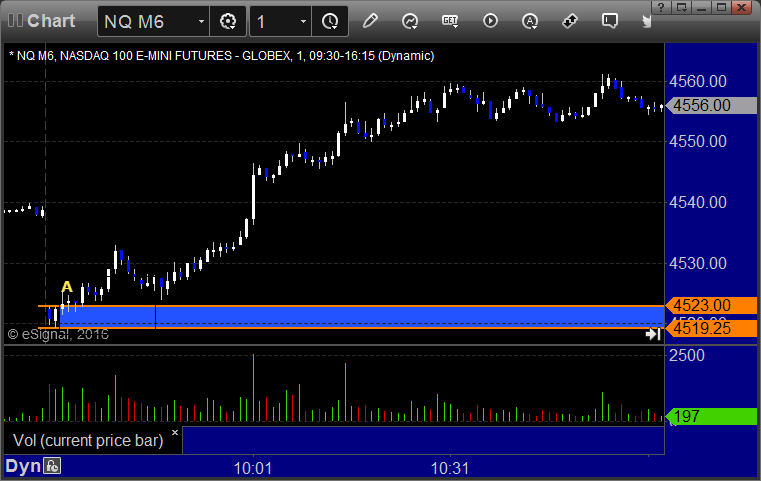Open the circled A alerts icon menu
The height and width of the screenshot is (481, 761).
click(530, 21)
